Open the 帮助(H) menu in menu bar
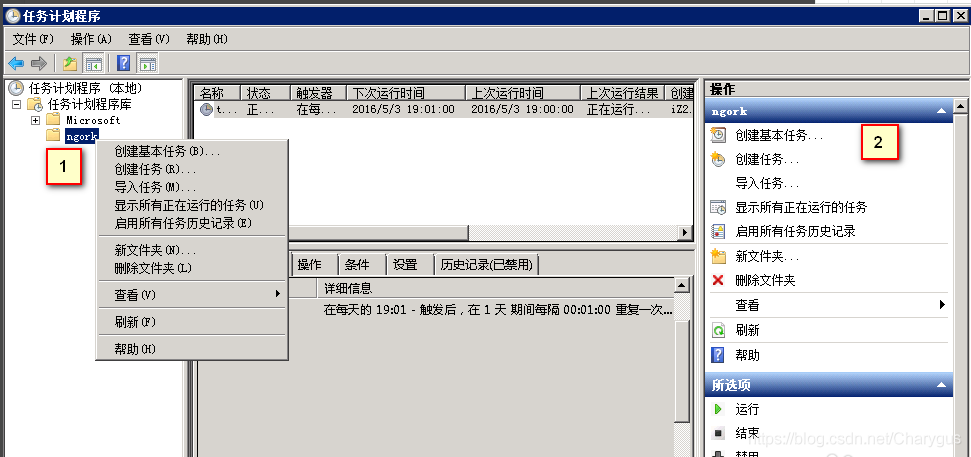The width and height of the screenshot is (971, 457). 207,40
